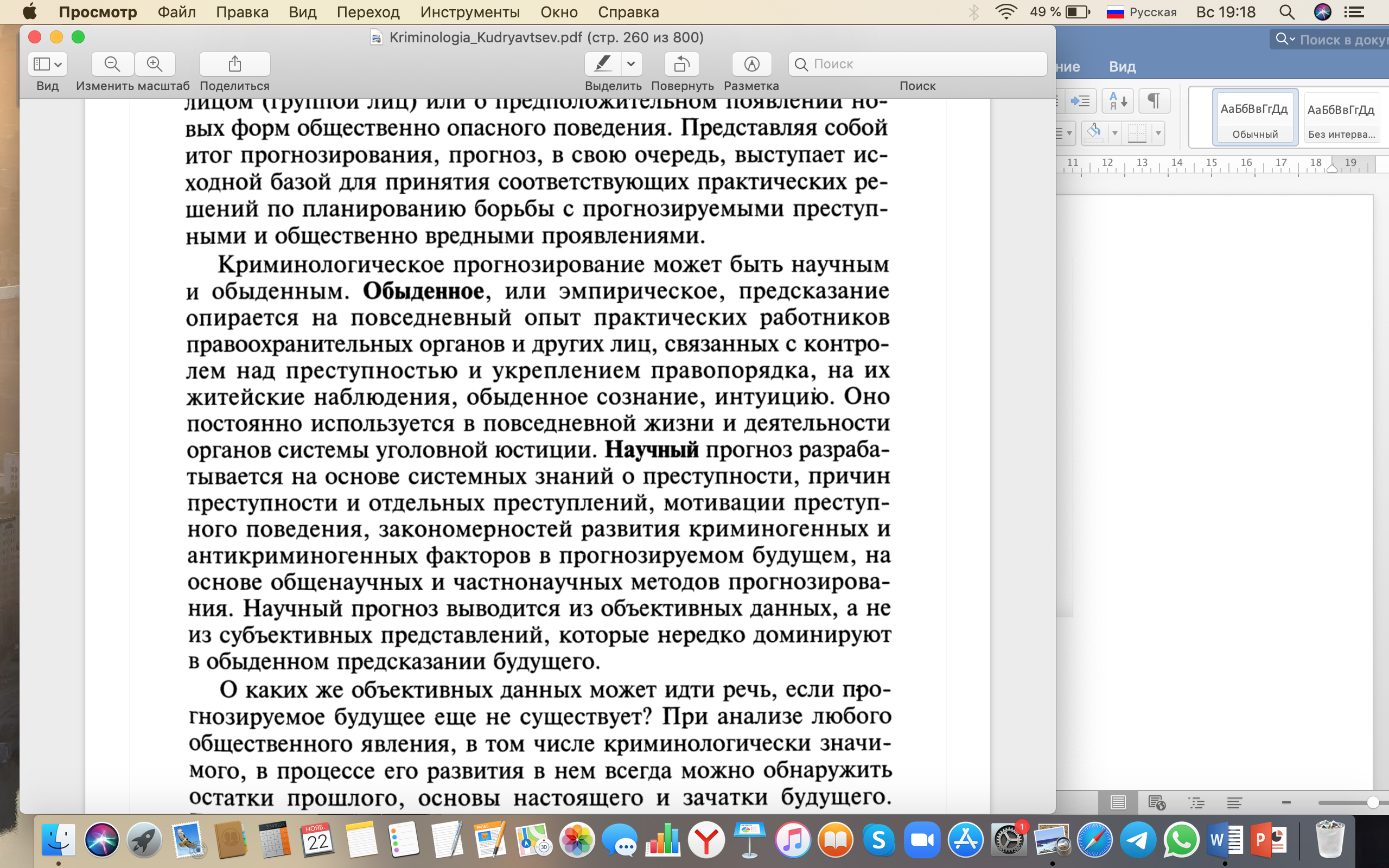
Task: Adjust the Word zoom slider handle
Action: coord(1373,802)
